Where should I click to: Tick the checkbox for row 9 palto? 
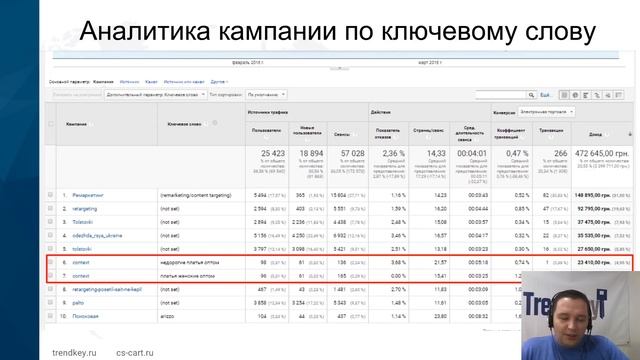(x=51, y=302)
